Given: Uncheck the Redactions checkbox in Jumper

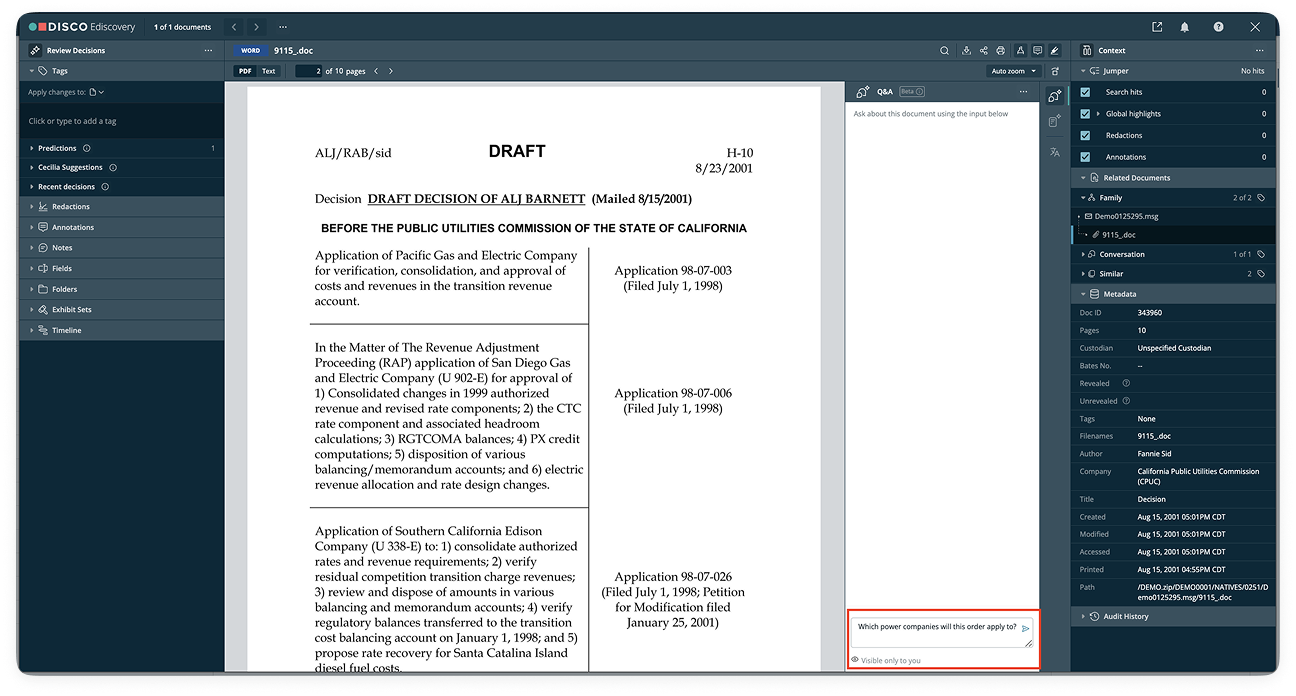Looking at the screenshot, I should pos(1084,135).
